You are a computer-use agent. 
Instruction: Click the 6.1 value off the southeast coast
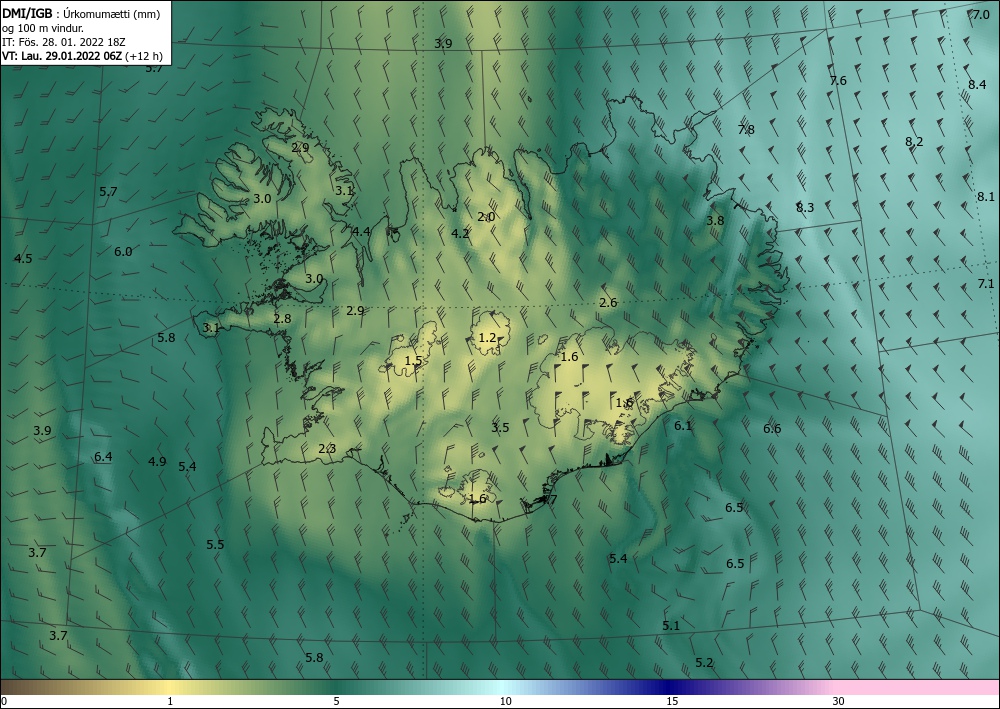coord(683,425)
